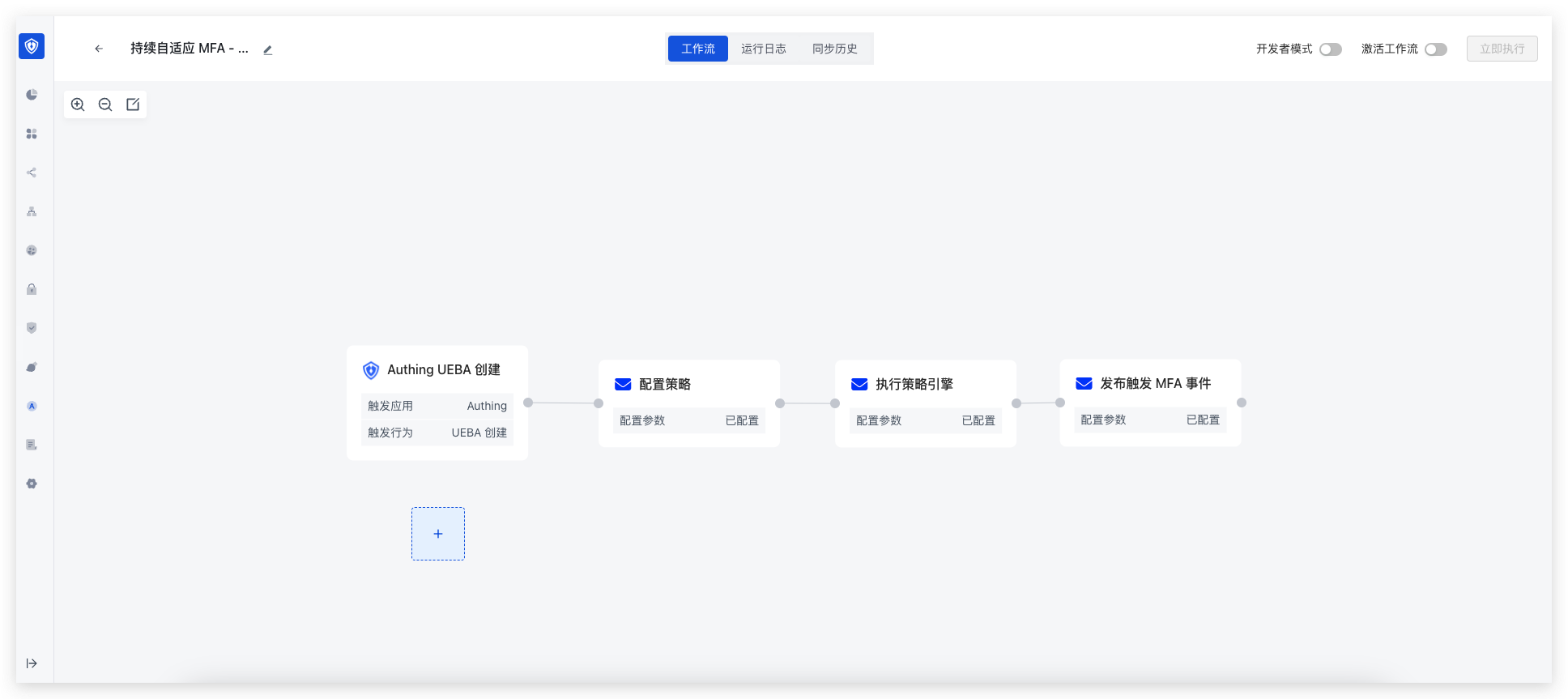Click the pencil icon to rename workflow
This screenshot has width=1568, height=699.
pos(268,49)
